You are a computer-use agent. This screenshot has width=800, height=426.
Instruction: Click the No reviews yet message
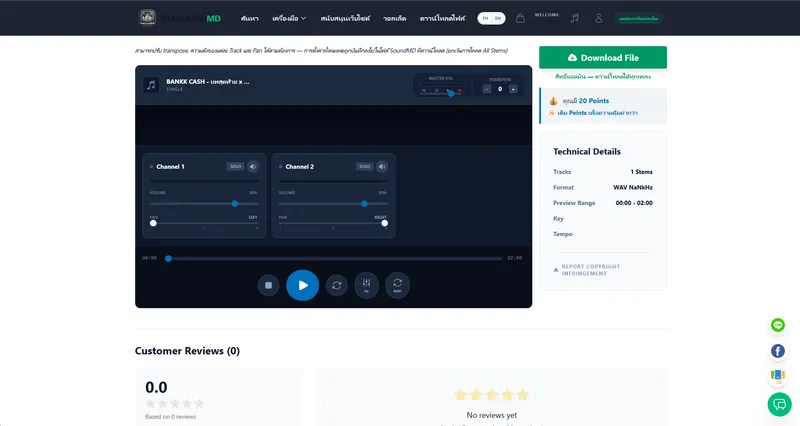pyautogui.click(x=492, y=415)
